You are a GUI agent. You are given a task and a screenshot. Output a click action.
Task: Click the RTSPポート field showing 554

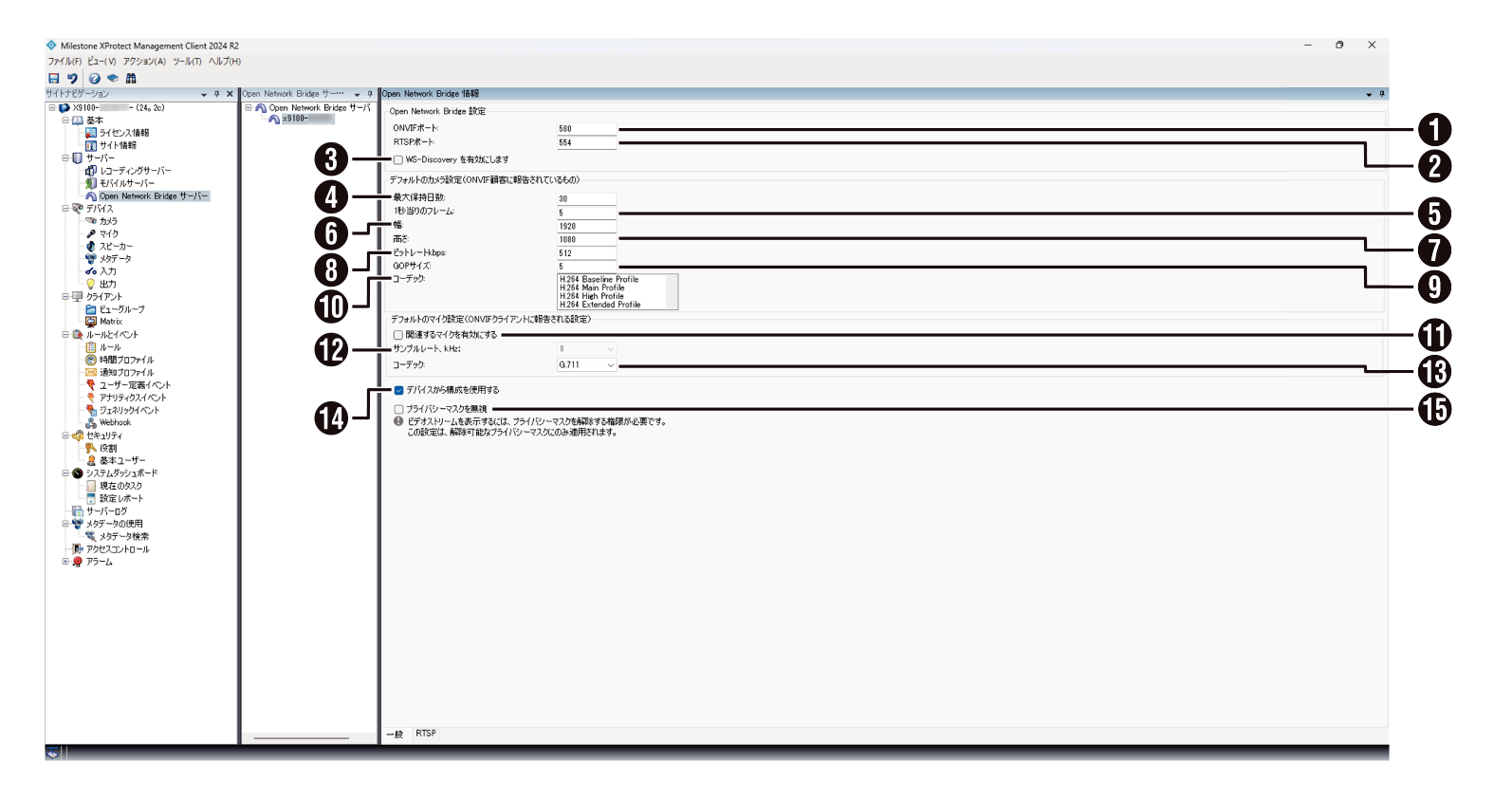tap(586, 142)
